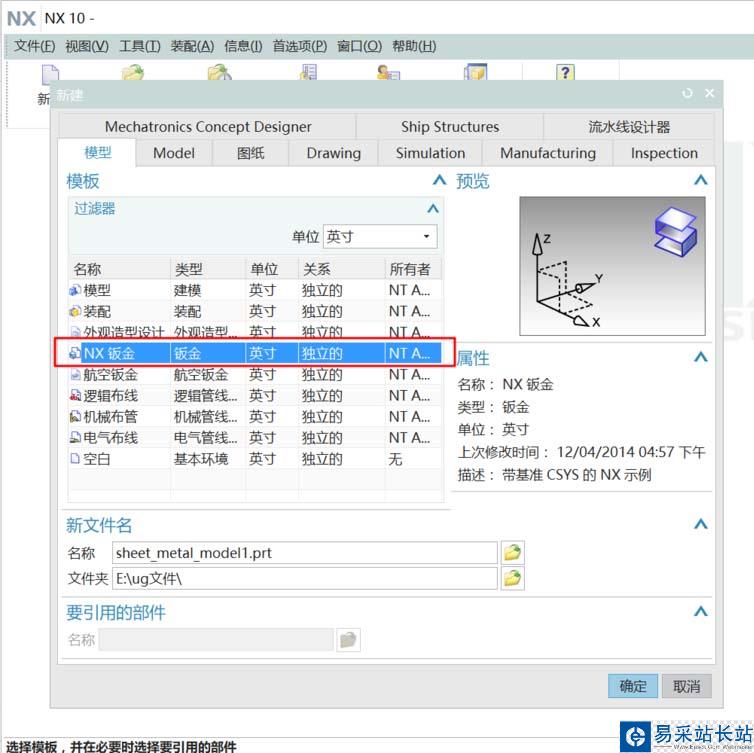Click the reset icon in the 新建 dialog title bar
The height and width of the screenshot is (753, 754).
pos(687,93)
